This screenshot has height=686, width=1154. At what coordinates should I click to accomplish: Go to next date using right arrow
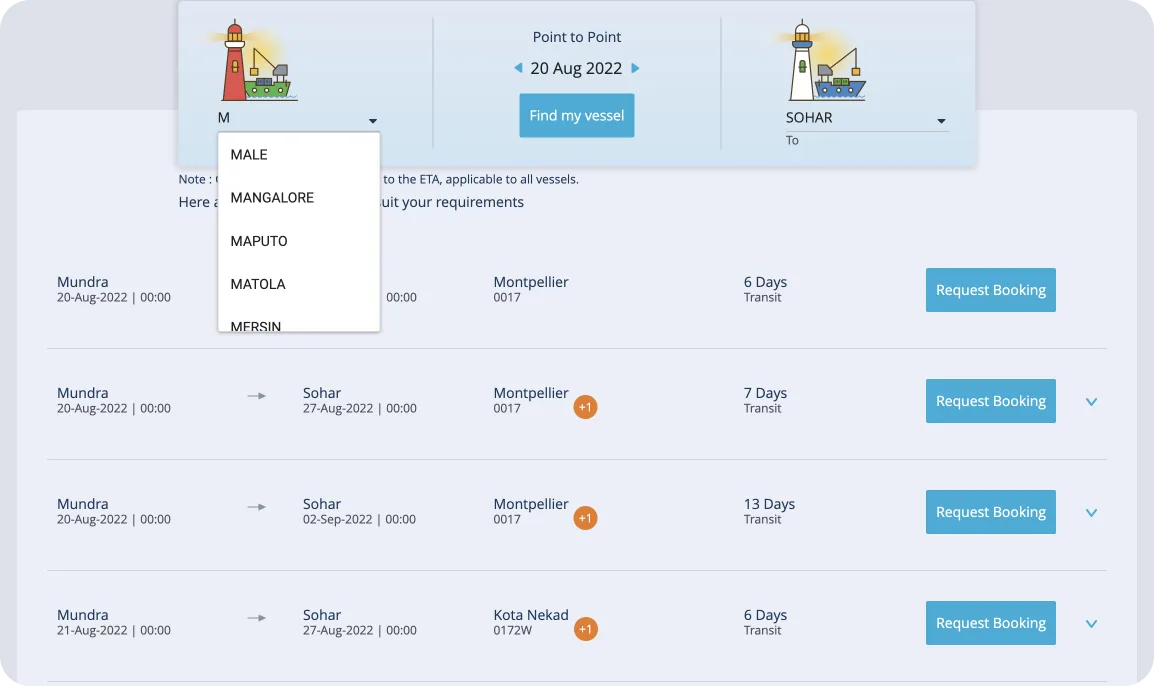[635, 68]
